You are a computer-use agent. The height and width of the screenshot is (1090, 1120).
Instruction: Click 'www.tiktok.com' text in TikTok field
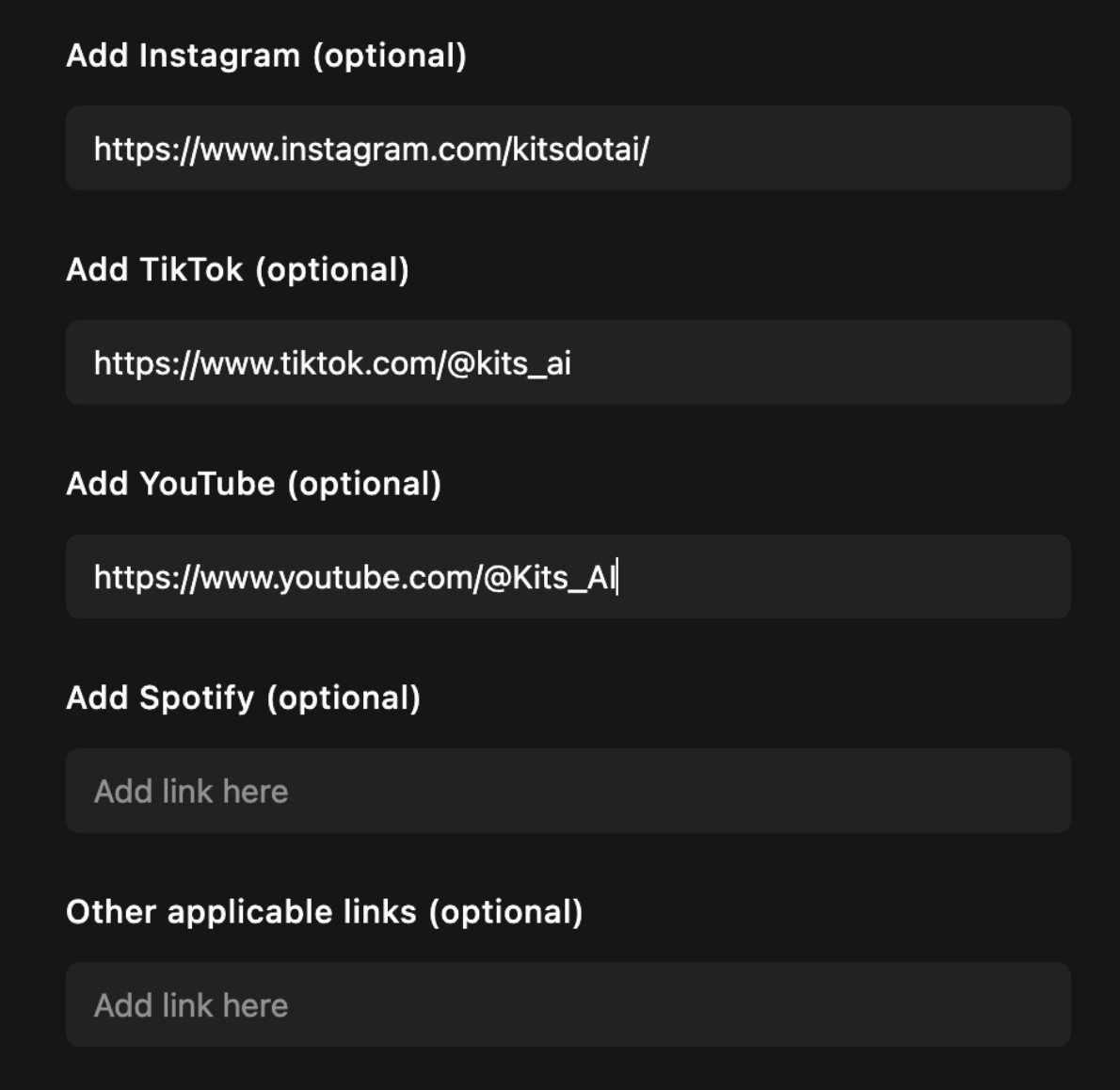[319, 363]
